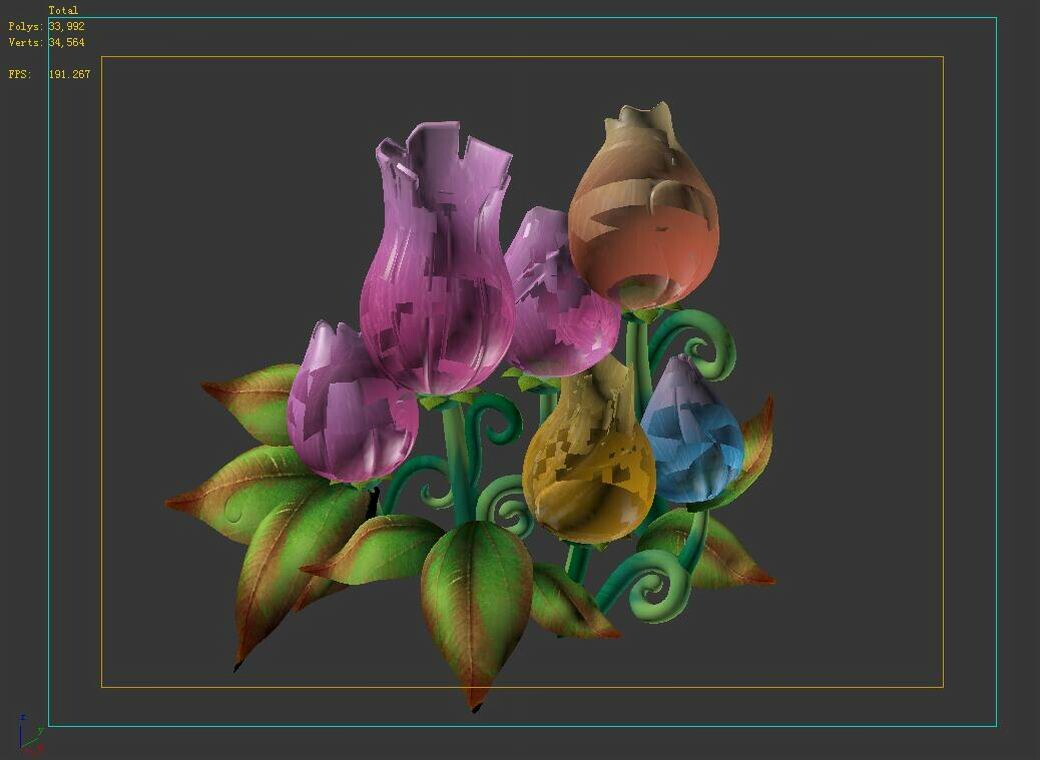Click the Total statistics label
This screenshot has width=1040, height=760.
pos(65,9)
